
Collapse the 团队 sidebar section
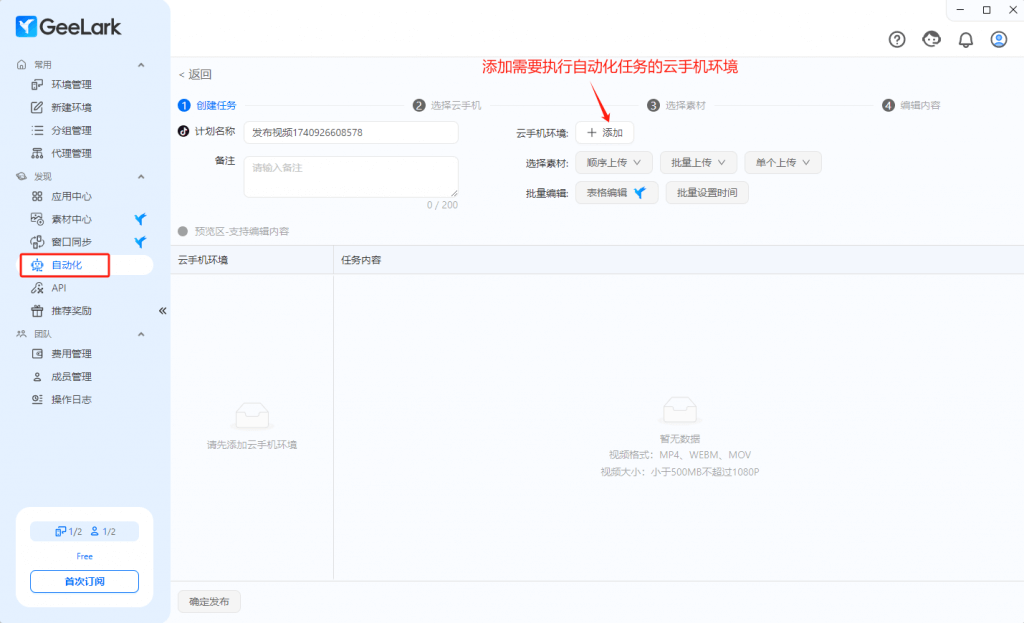pyautogui.click(x=141, y=334)
